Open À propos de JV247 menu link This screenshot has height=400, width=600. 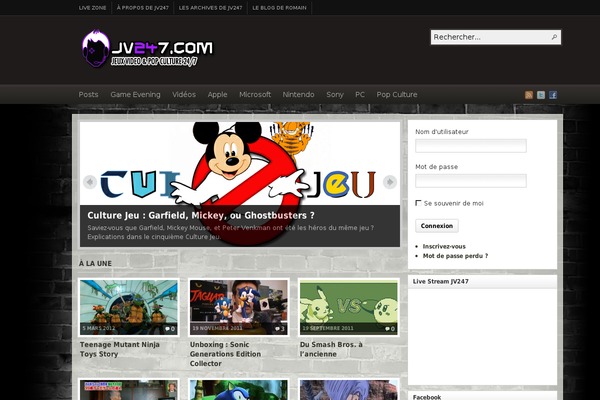143,8
